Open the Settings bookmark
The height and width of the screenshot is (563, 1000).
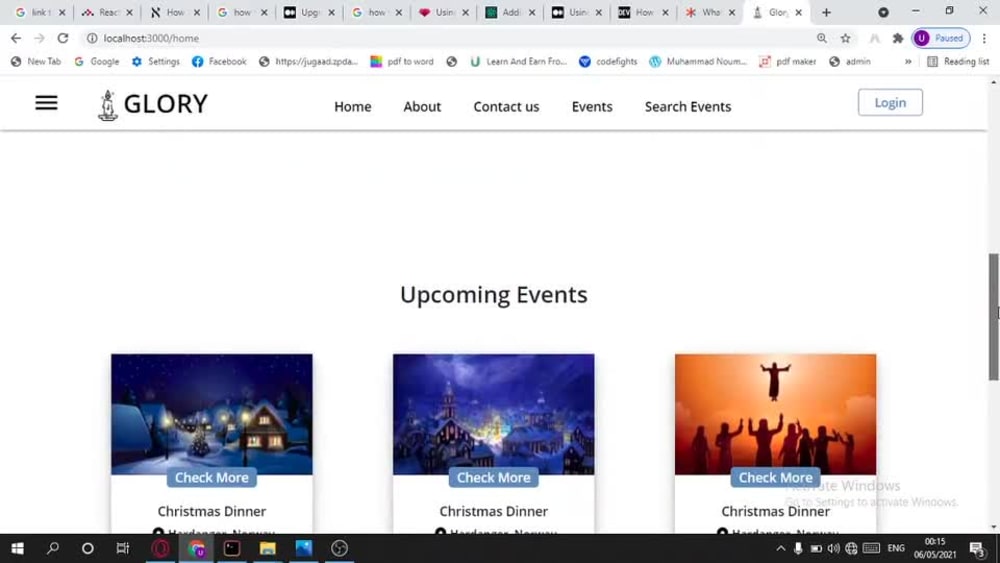[156, 62]
